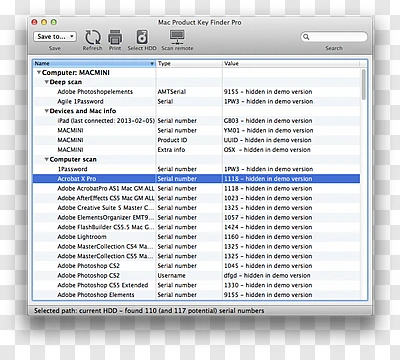Select Adobe Creative Suite 5 Master row
This screenshot has height=360, width=400.
196,208
